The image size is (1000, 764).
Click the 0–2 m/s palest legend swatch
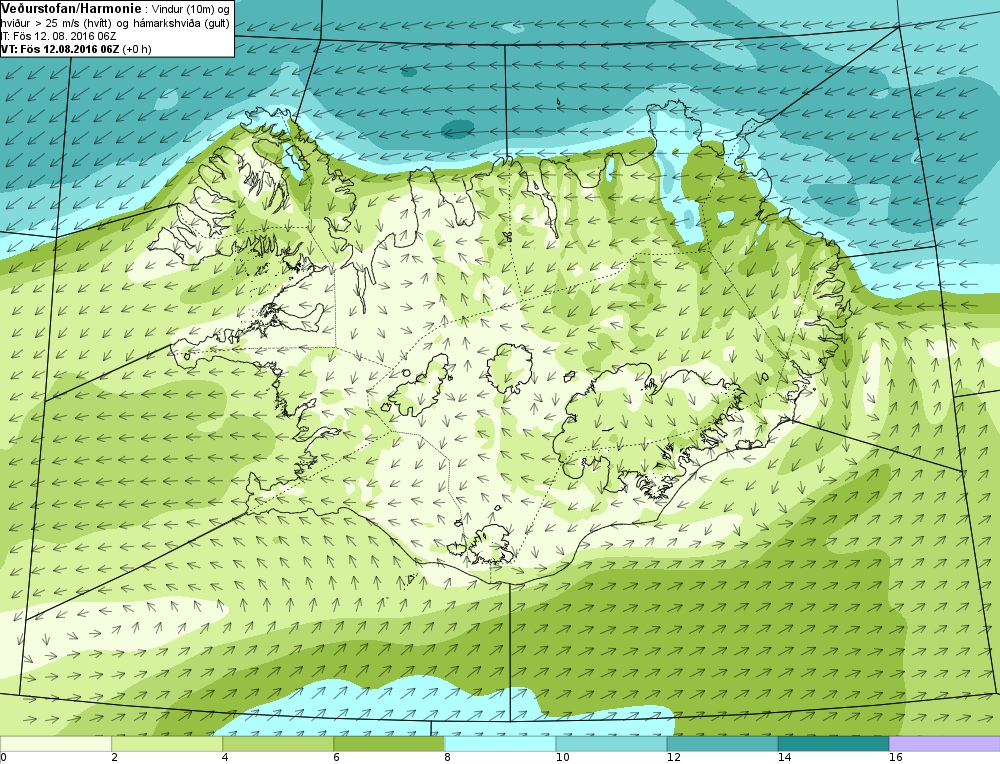[x=56, y=744]
